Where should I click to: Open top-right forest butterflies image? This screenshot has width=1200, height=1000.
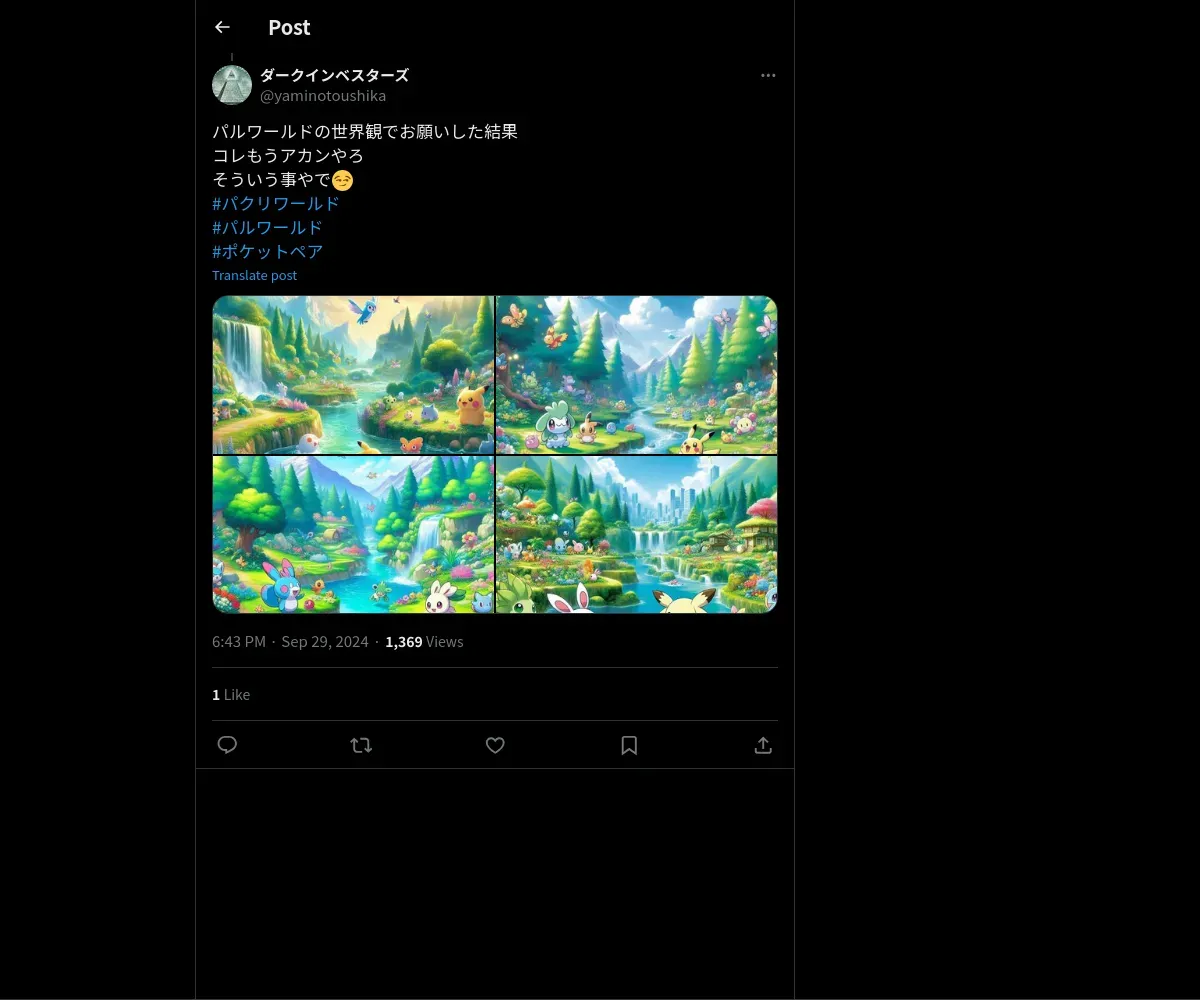point(637,375)
